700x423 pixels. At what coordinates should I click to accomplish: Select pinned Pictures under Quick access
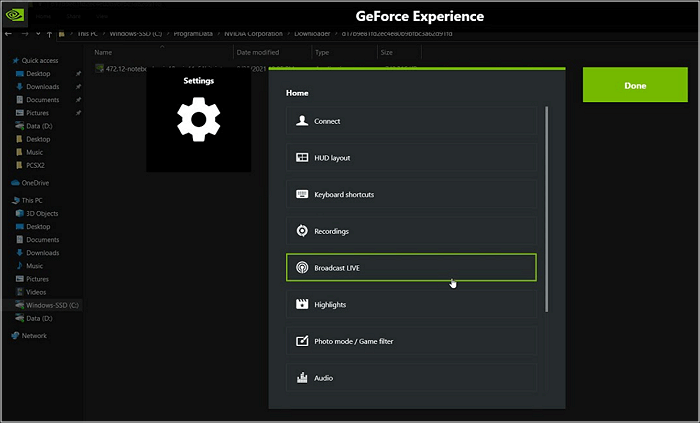[37, 113]
